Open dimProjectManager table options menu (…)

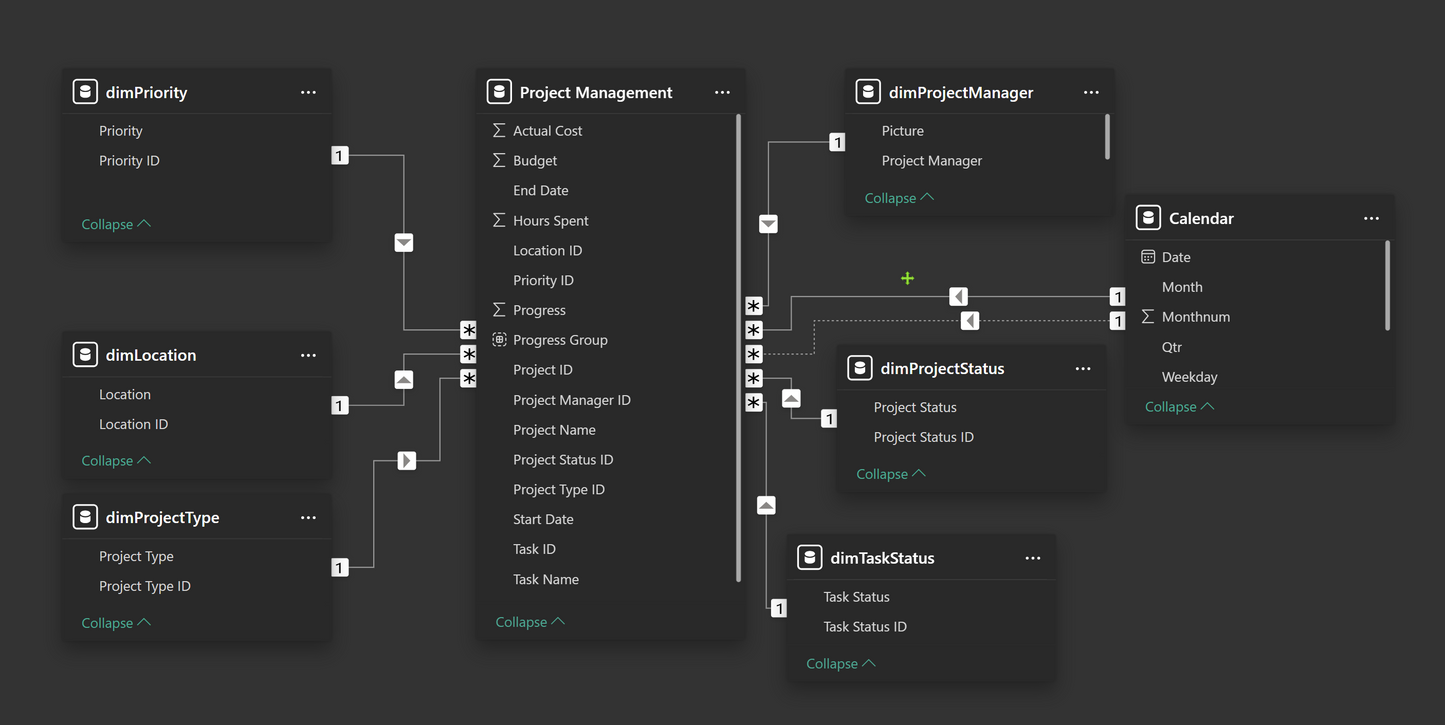coord(1091,92)
